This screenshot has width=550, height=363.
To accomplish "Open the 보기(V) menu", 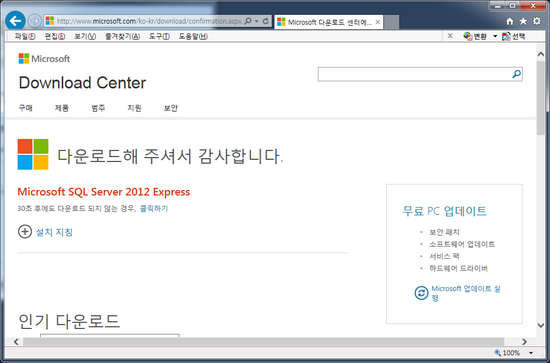I will [x=85, y=36].
